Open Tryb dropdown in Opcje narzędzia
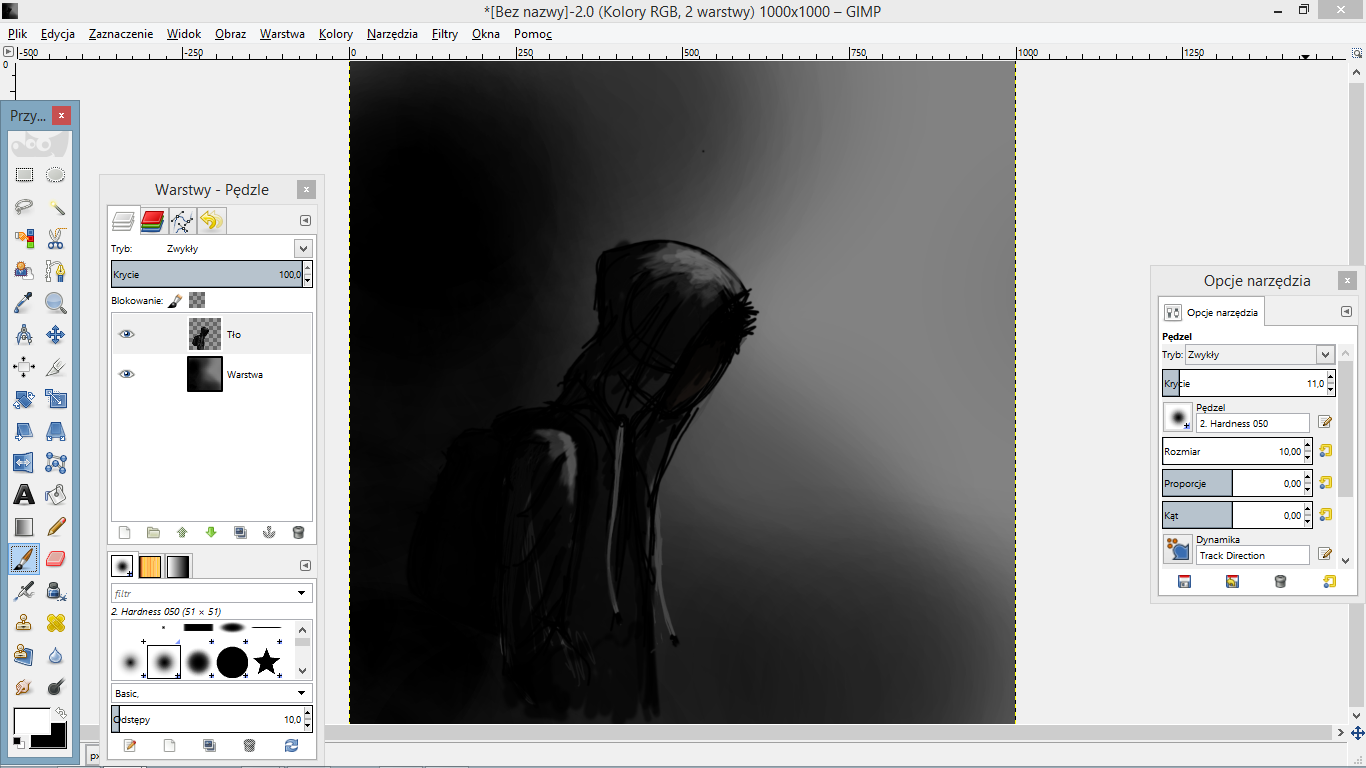Screen dimensions: 1366x768 (1325, 355)
